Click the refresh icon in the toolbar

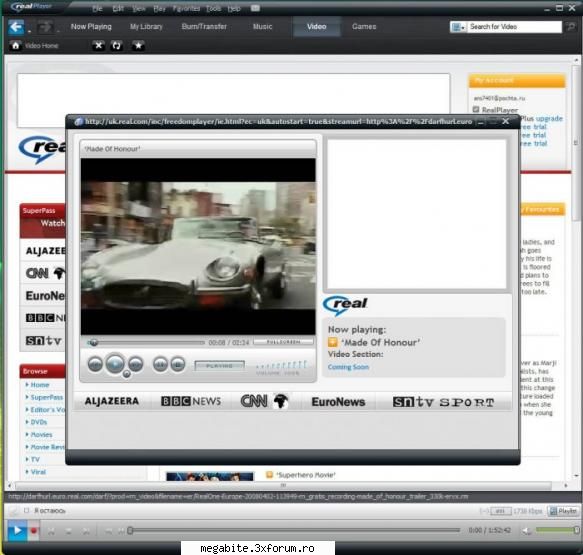(116, 45)
